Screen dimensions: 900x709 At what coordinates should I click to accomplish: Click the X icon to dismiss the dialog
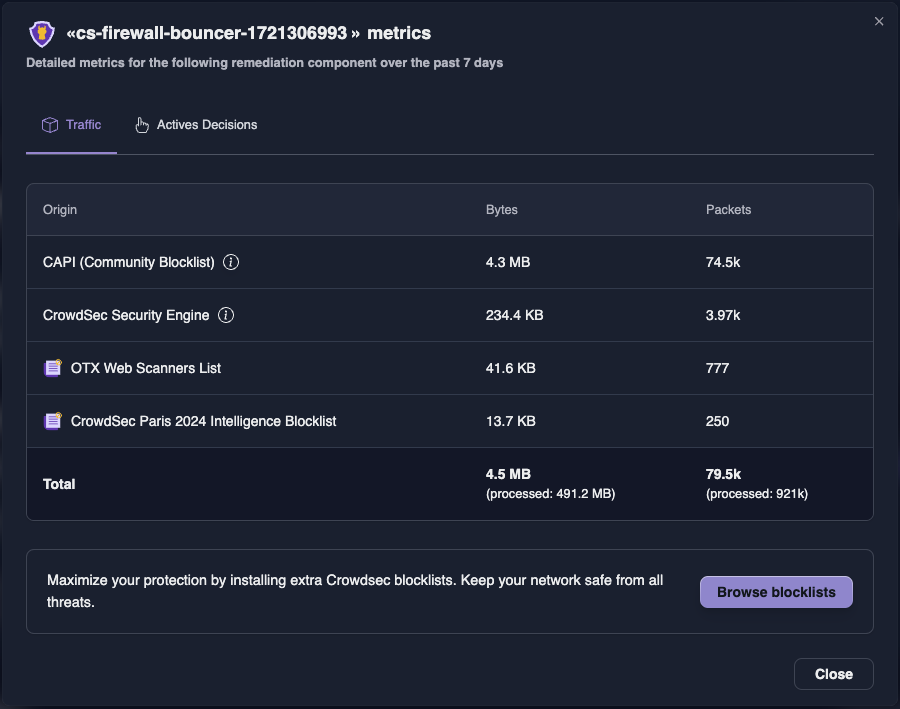click(x=878, y=21)
